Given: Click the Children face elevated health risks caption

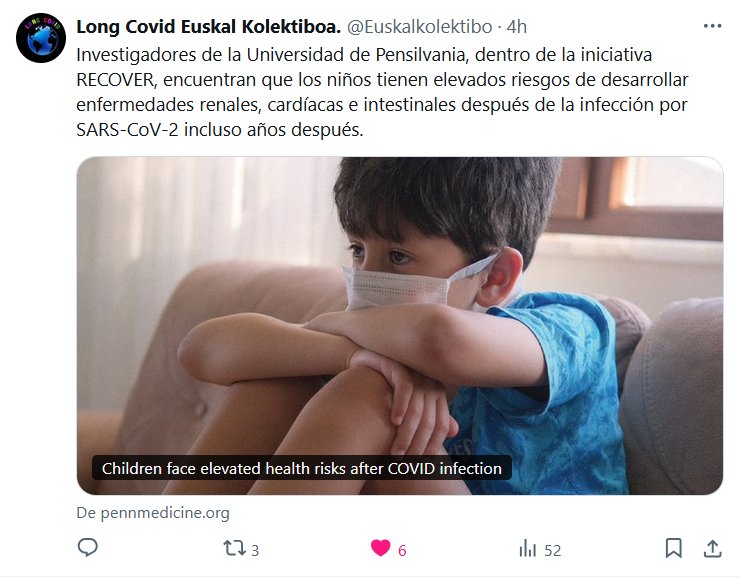Looking at the screenshot, I should click(302, 468).
